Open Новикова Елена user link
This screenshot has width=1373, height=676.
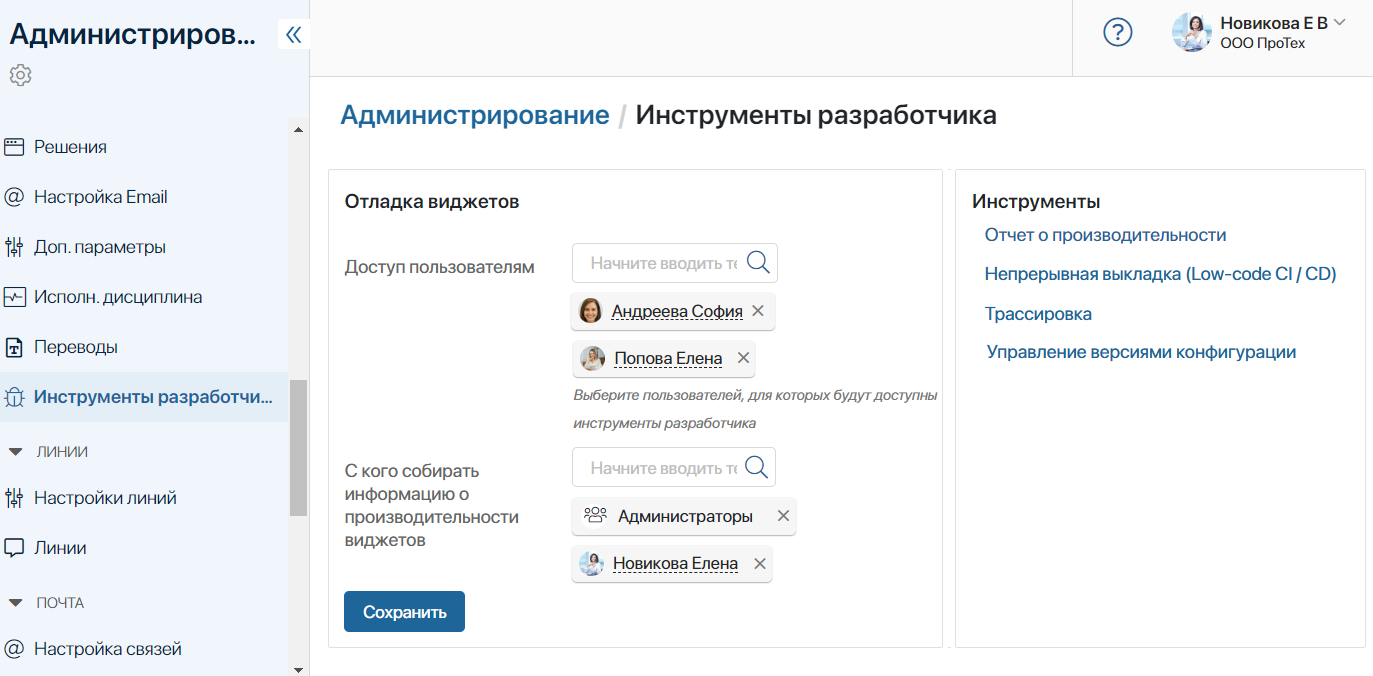point(675,564)
